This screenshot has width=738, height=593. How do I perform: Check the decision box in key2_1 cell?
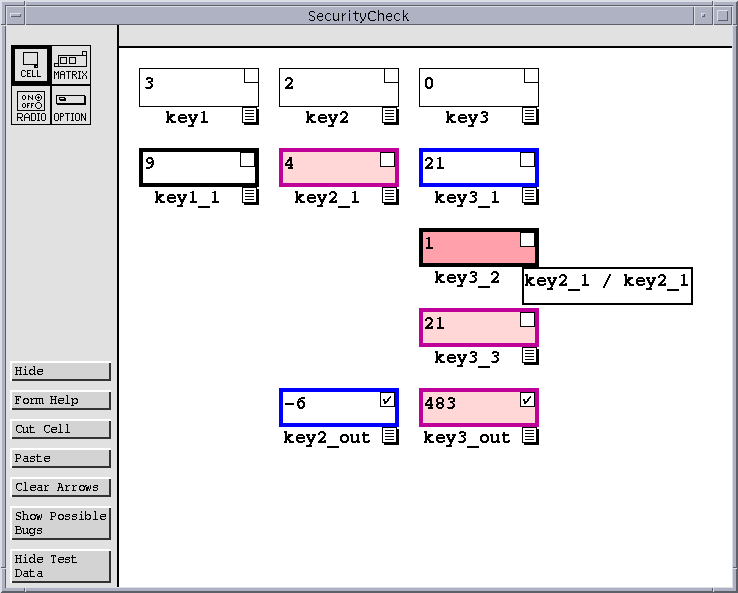click(x=387, y=160)
